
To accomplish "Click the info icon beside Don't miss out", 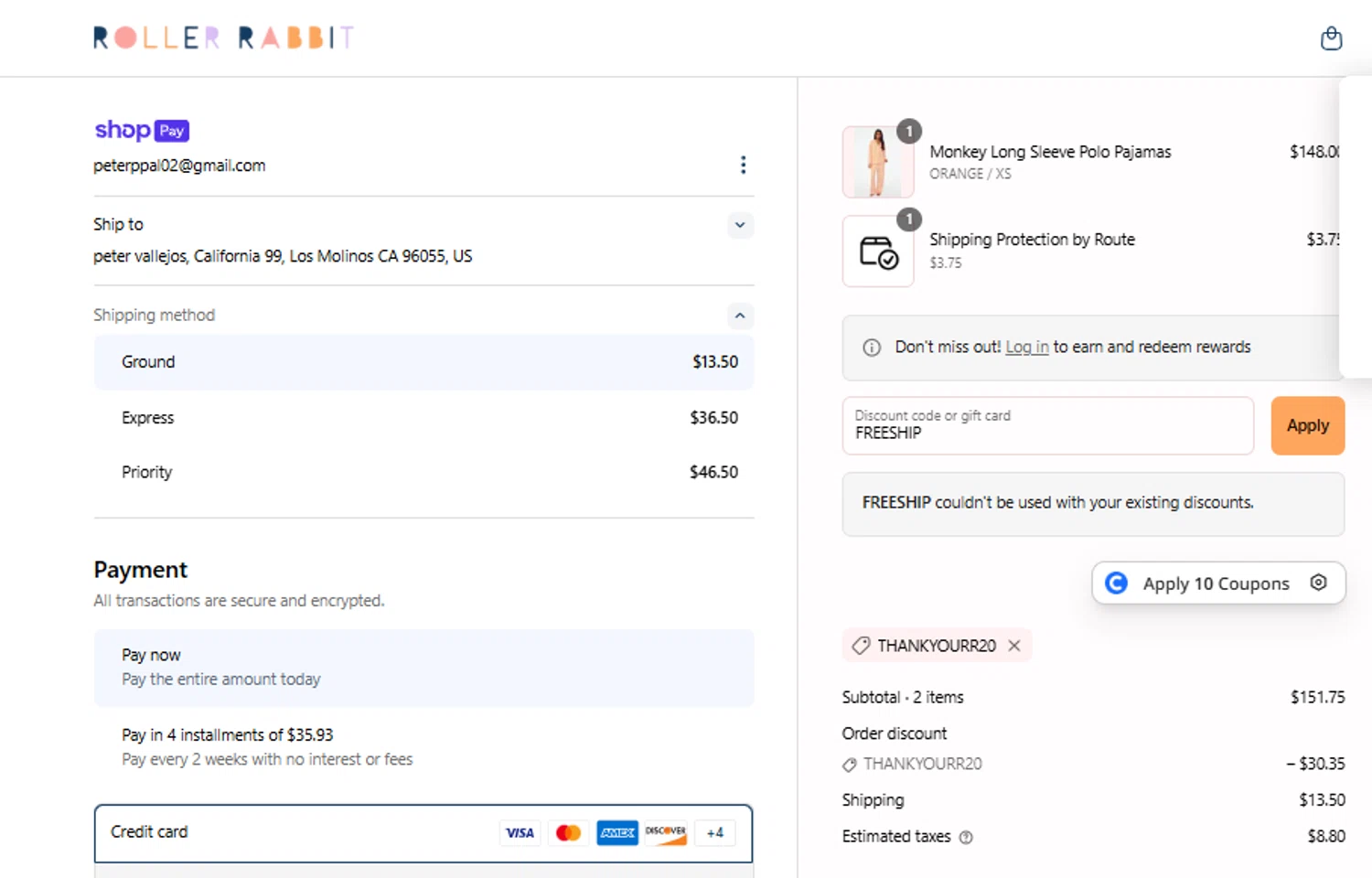I will click(872, 348).
